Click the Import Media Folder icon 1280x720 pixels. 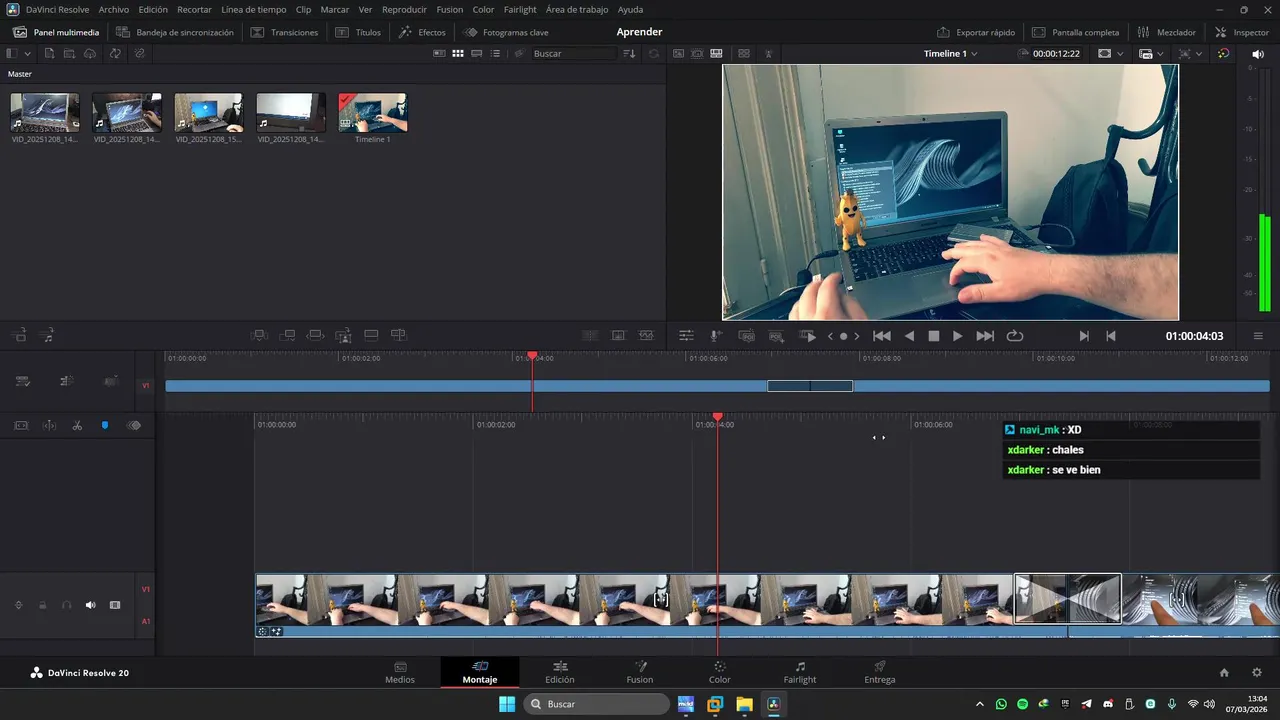[70, 53]
